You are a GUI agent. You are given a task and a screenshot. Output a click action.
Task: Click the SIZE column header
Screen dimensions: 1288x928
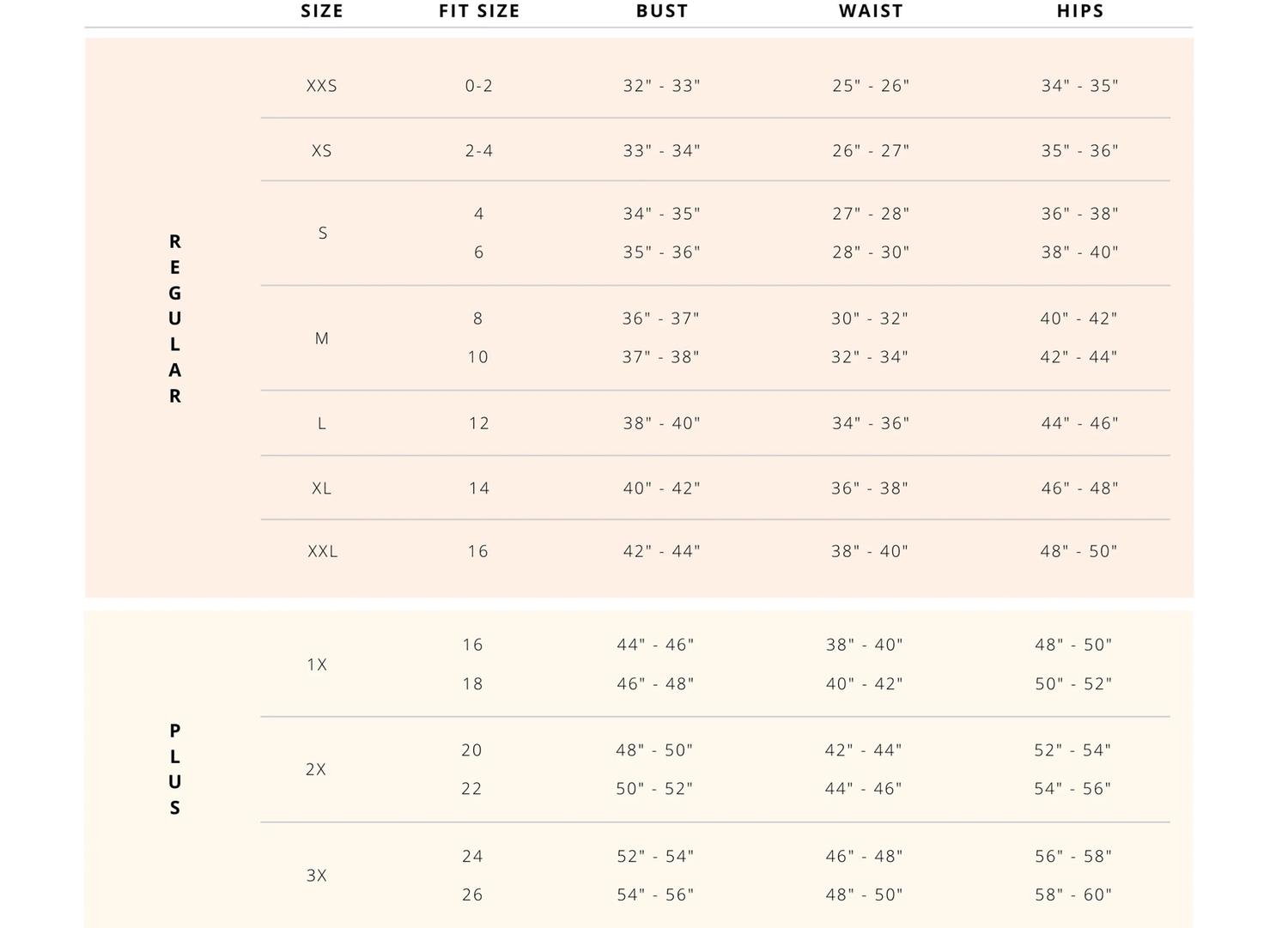(x=322, y=11)
